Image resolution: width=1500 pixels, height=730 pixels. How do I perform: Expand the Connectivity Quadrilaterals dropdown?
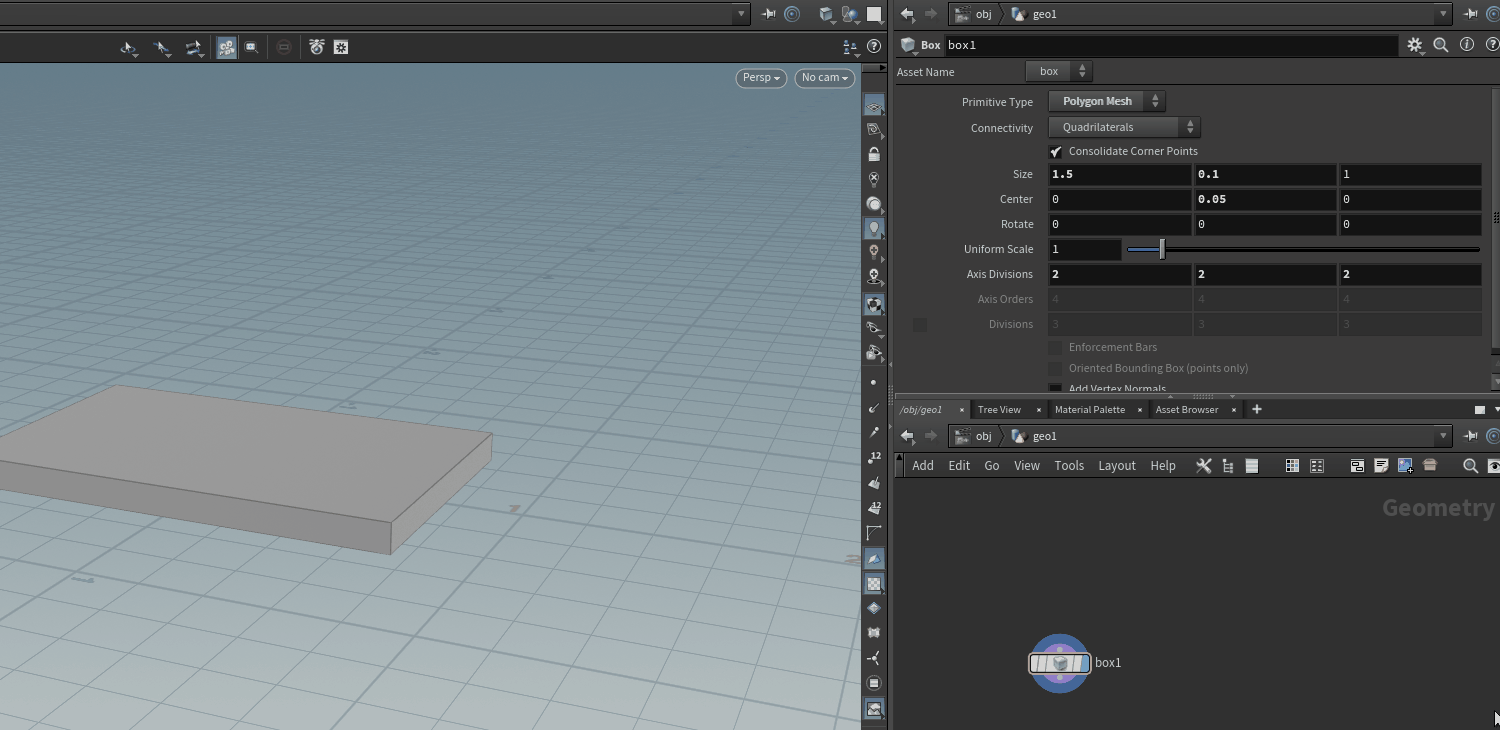coord(1124,128)
